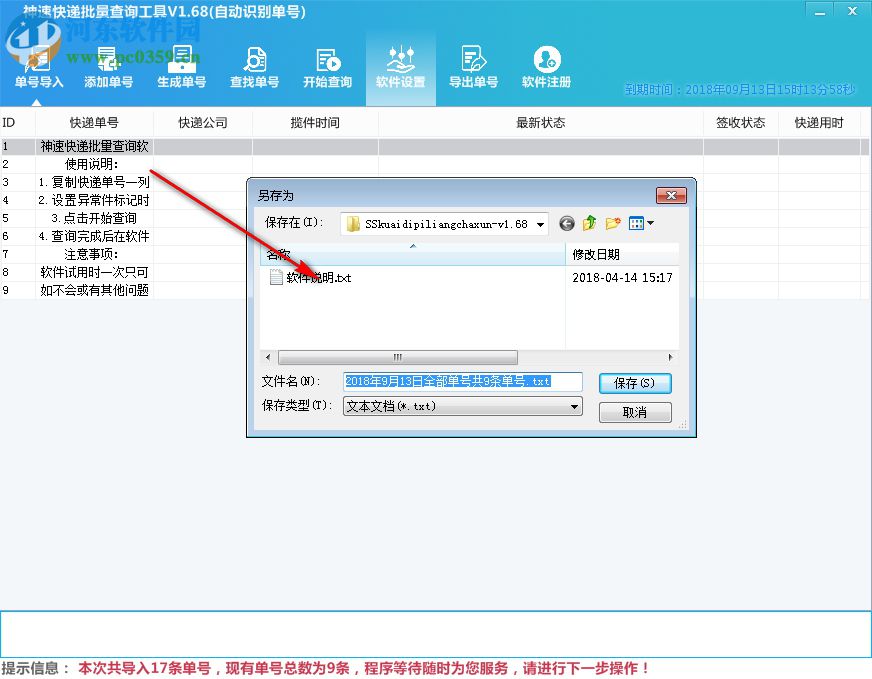Screen dimensions: 872x679
Task: Click the back navigation arrow in Save dialog
Action: click(566, 223)
